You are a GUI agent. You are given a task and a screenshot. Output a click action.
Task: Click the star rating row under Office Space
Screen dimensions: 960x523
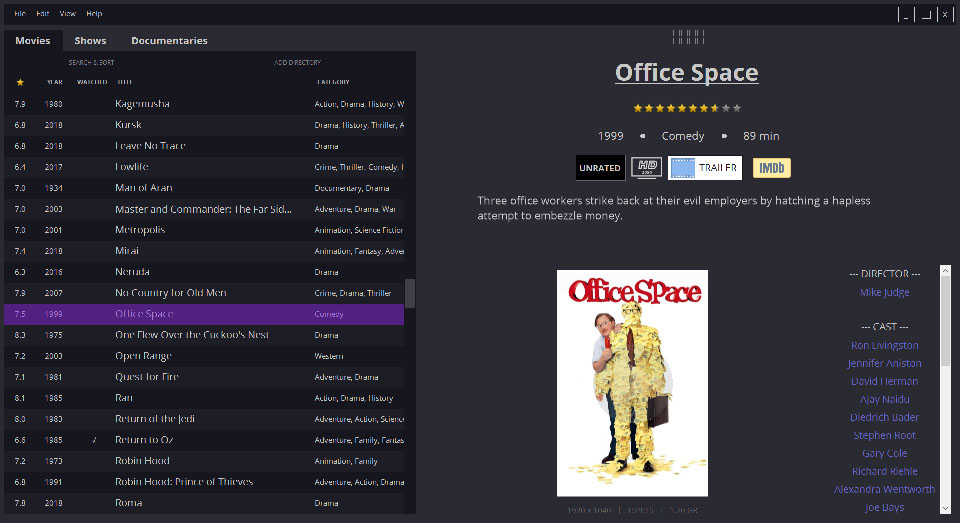point(687,108)
